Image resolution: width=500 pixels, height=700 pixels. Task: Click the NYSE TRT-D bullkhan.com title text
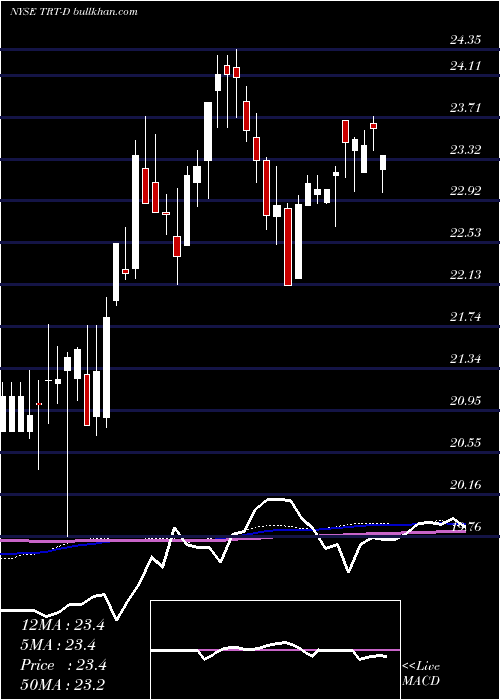tap(74, 12)
